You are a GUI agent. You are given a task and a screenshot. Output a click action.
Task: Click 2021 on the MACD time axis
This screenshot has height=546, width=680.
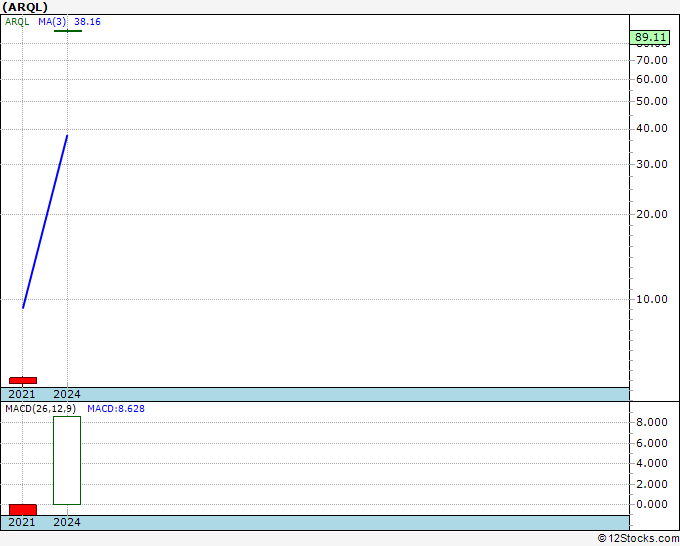(x=22, y=522)
